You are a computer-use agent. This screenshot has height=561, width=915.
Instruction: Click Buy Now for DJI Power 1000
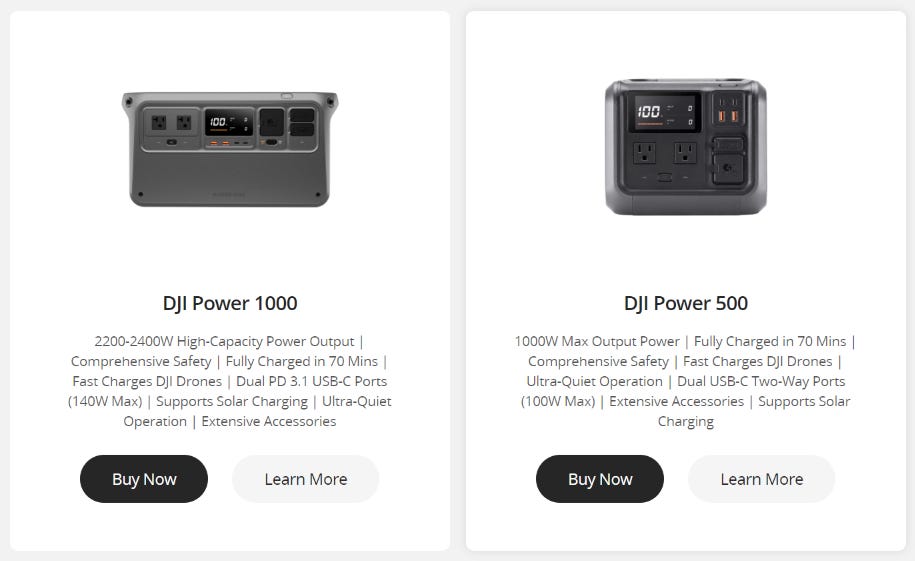pos(144,479)
